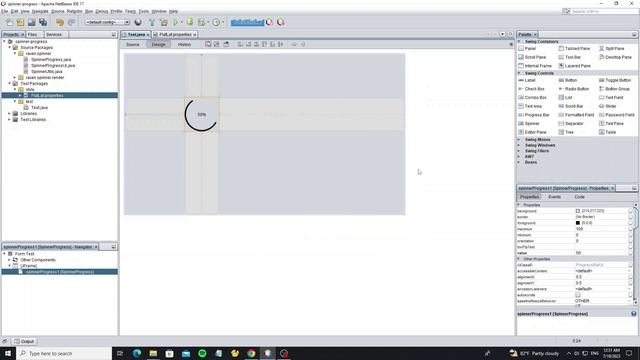The width and height of the screenshot is (640, 360).
Task: Click the help icon in Properties description area
Action: [x=633, y=314]
